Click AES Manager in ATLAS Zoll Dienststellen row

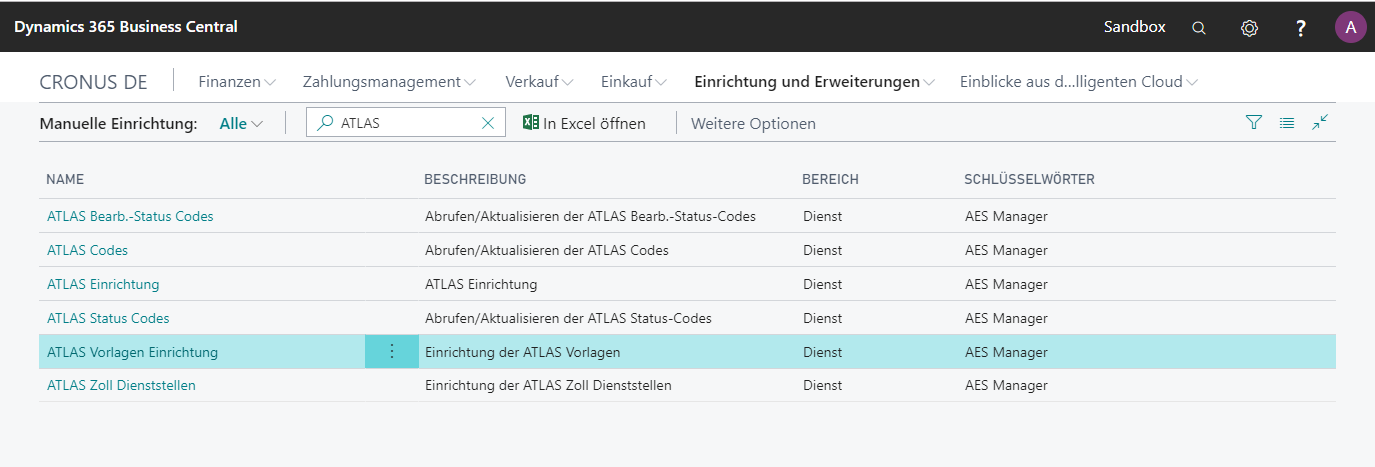1006,385
